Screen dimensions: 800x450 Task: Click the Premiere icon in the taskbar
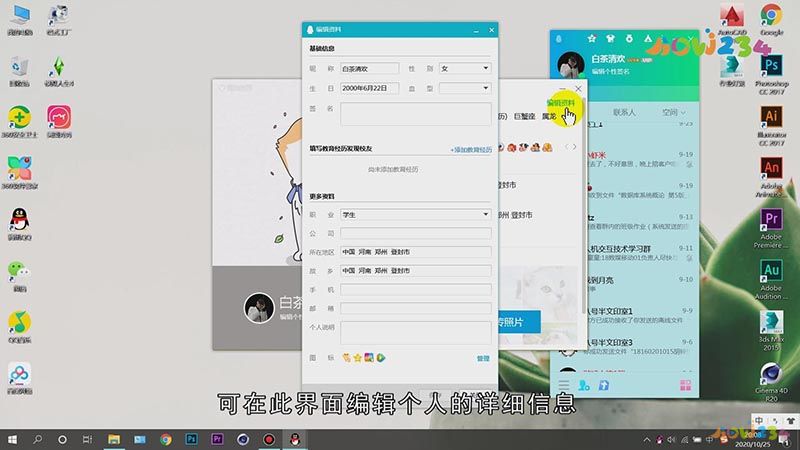pos(217,439)
